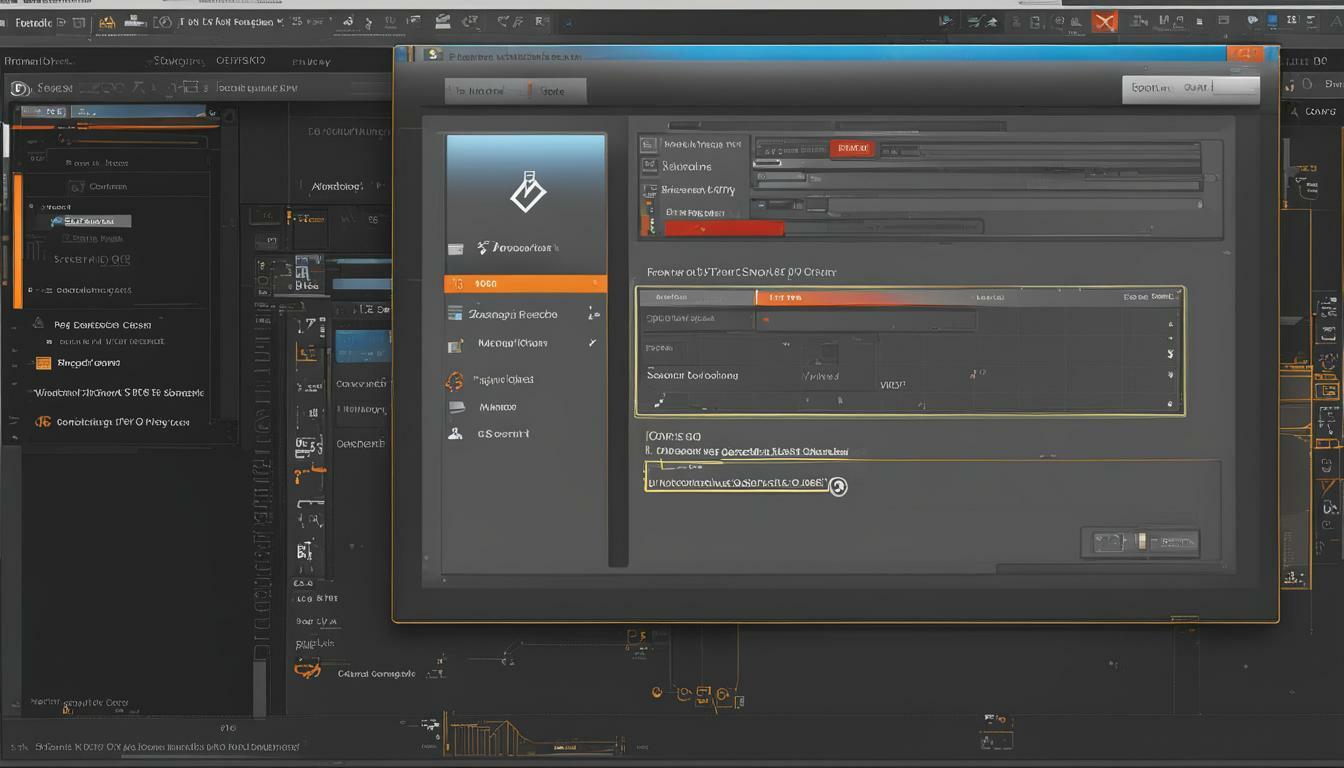
Task: Click the warning triangle icon in left panel
Action: coord(38,324)
